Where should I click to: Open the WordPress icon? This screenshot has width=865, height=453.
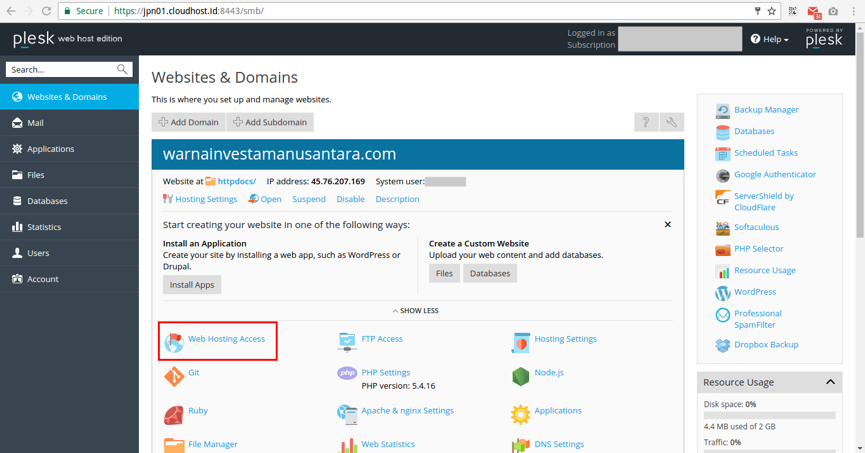pos(723,293)
